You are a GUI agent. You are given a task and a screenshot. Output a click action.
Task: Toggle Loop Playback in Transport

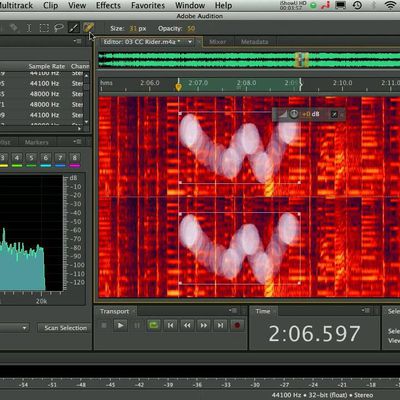click(x=154, y=325)
